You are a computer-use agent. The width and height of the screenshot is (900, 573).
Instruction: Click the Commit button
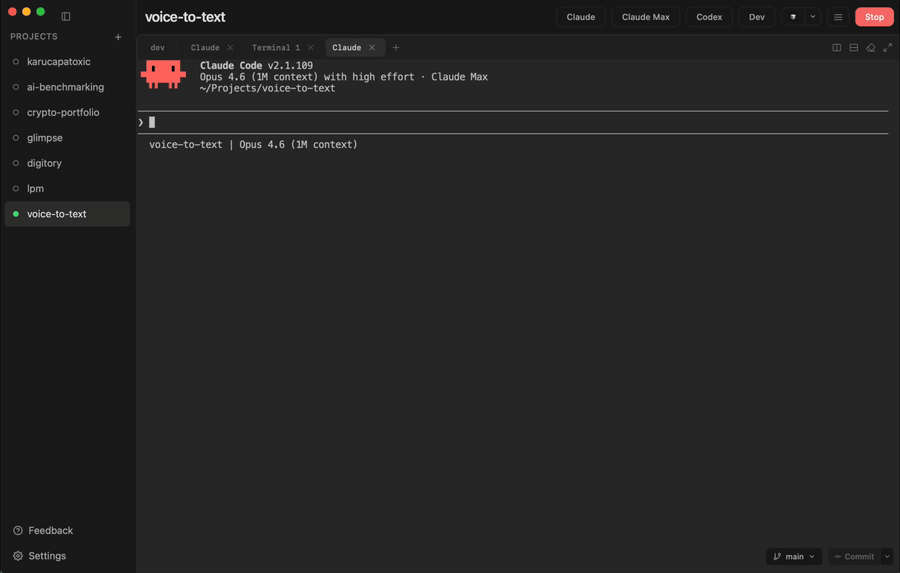click(854, 556)
